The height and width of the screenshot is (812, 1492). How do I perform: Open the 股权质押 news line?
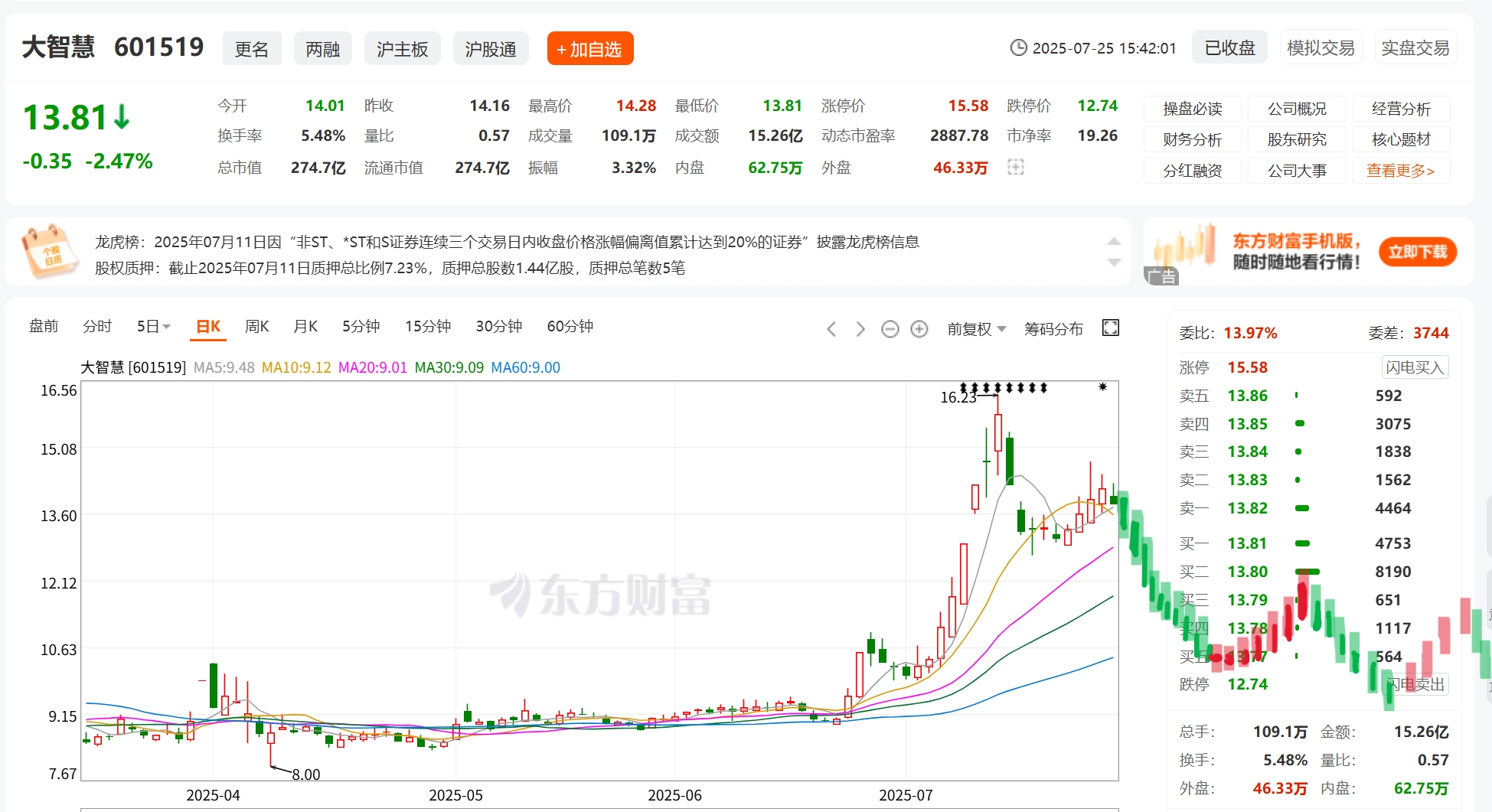click(390, 268)
